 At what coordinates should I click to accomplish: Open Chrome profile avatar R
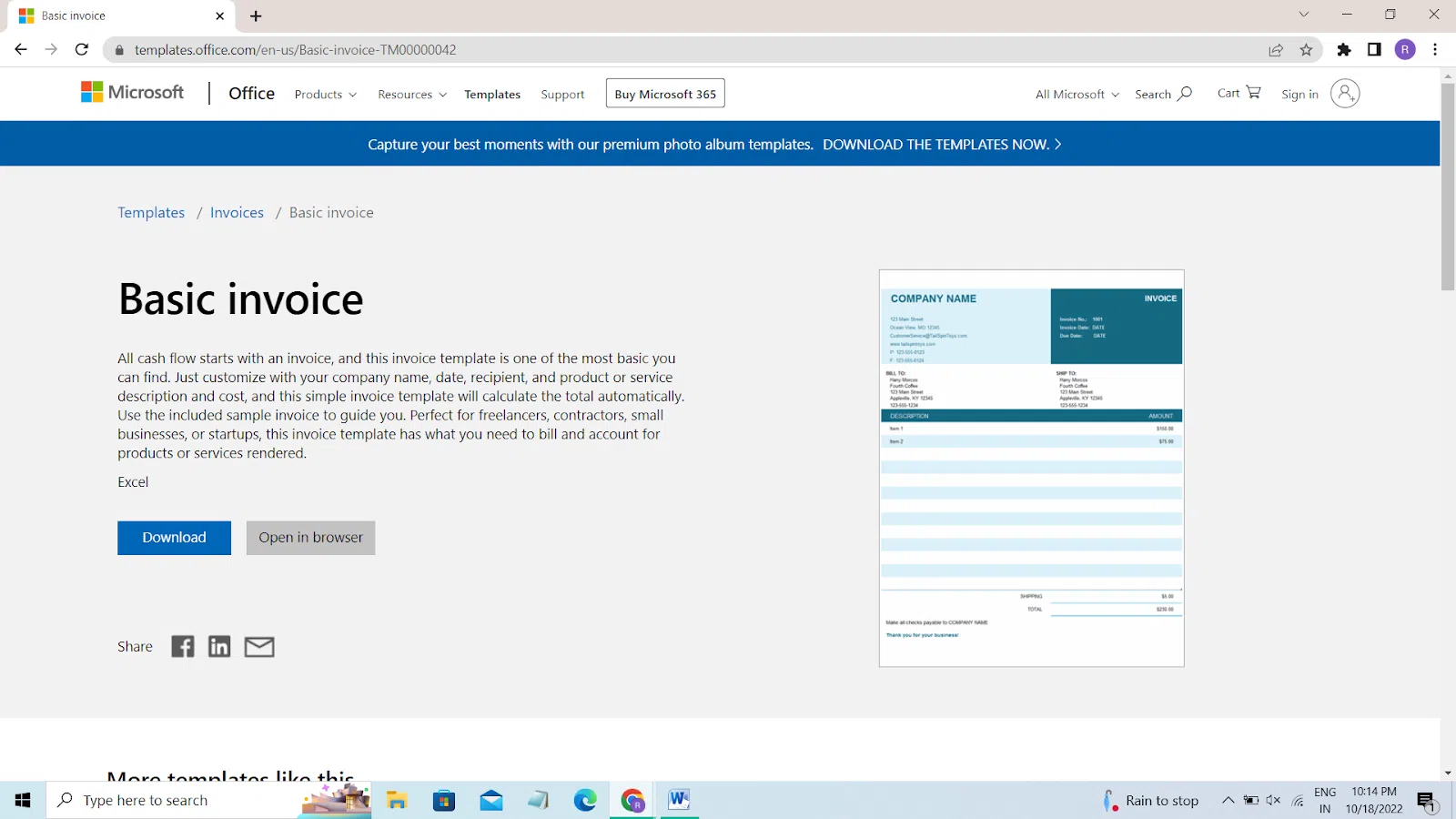pos(1405,50)
